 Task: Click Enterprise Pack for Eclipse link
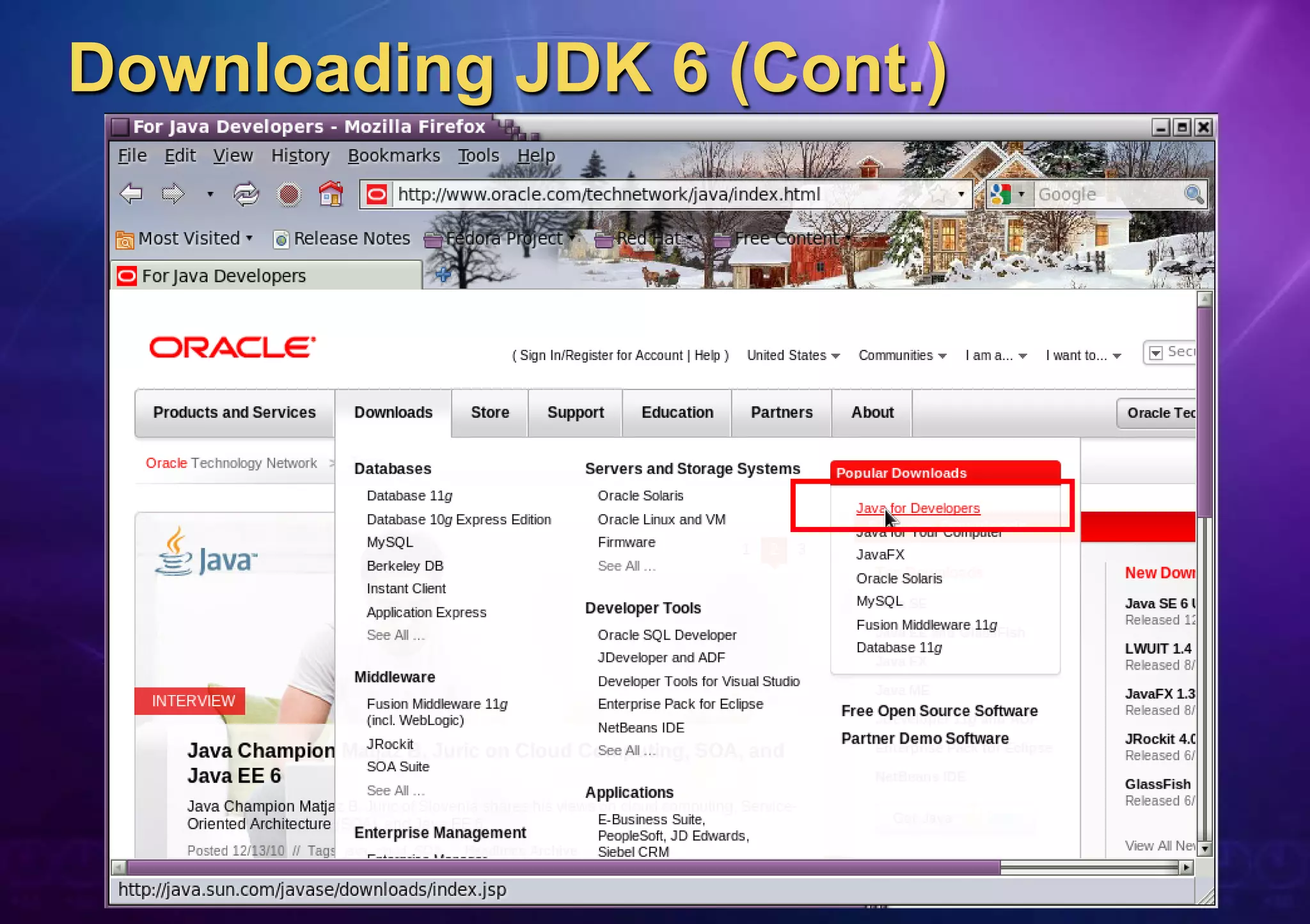pos(681,704)
